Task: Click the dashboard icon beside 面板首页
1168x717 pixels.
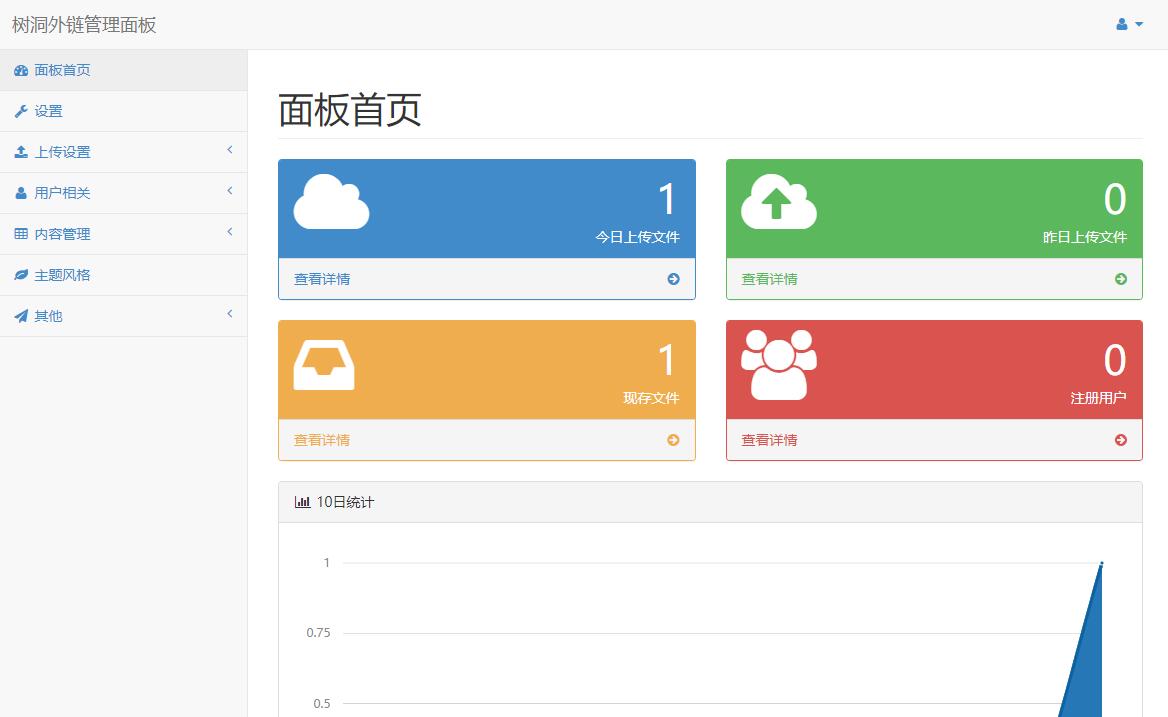Action: coord(21,71)
